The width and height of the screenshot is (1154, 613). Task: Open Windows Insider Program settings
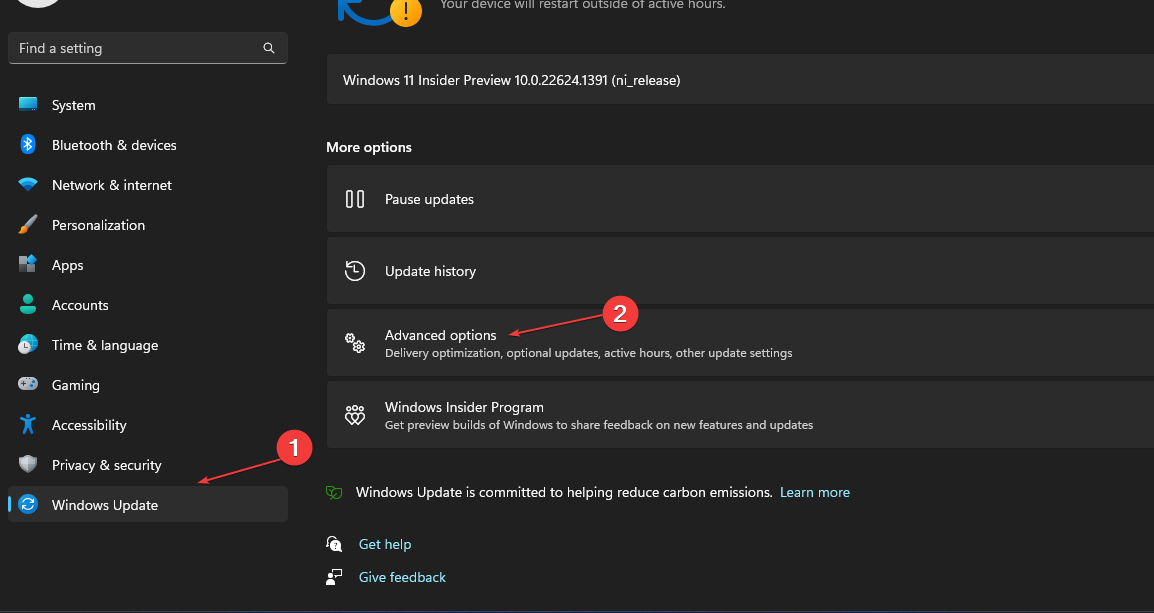pos(464,408)
